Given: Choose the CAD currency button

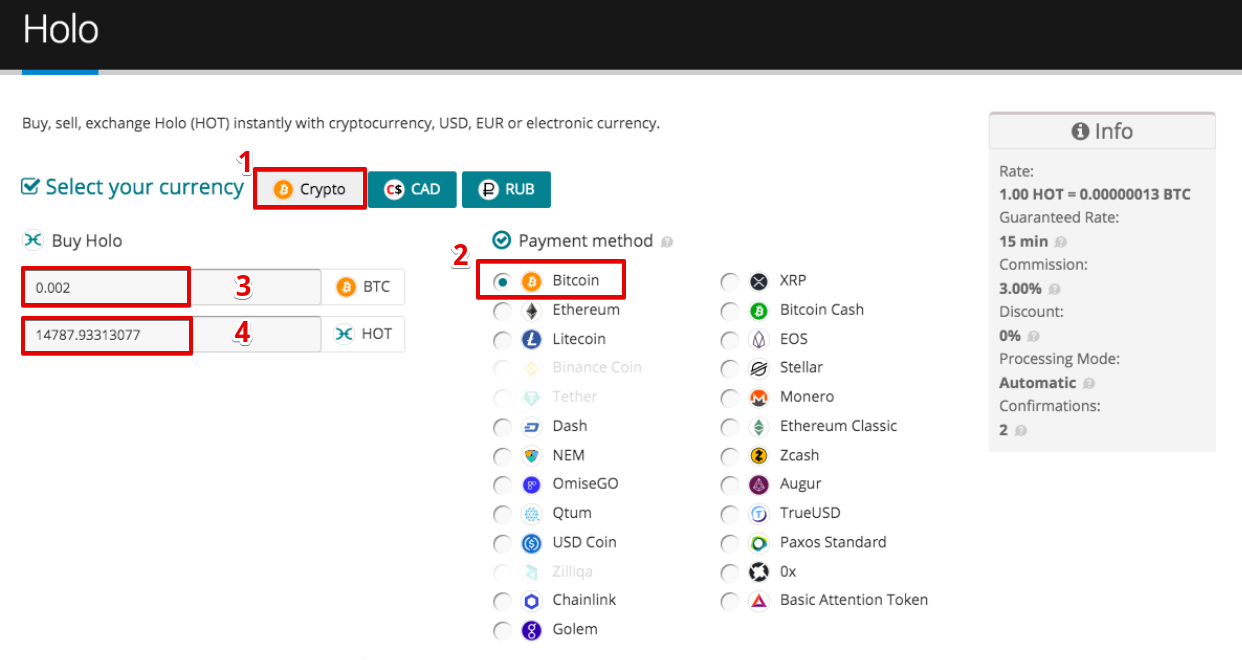Looking at the screenshot, I should (412, 189).
